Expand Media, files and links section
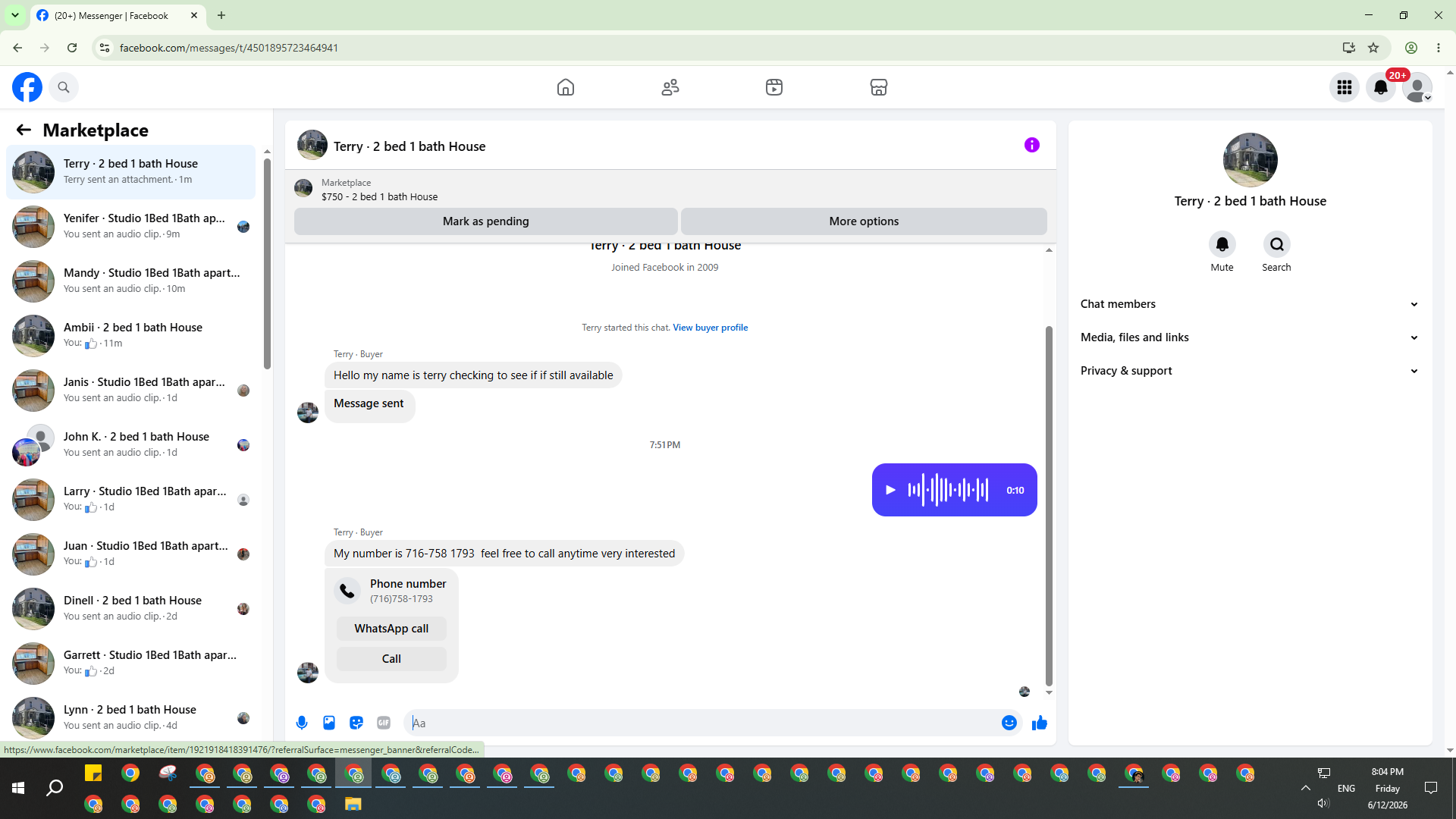1456x819 pixels. [x=1250, y=337]
